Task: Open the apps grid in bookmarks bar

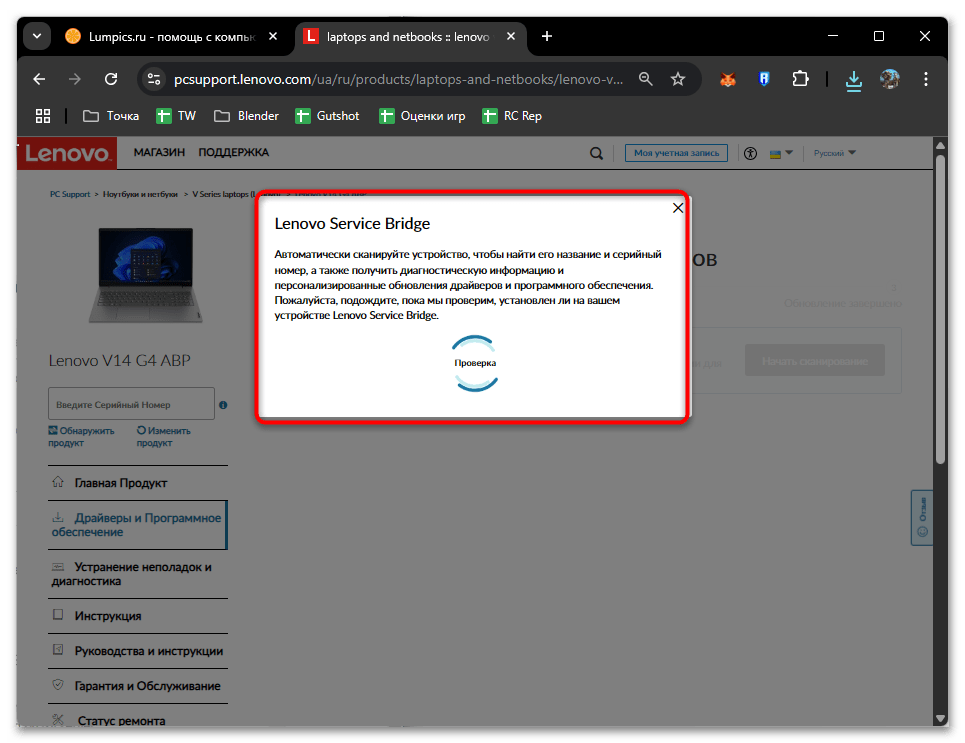Action: click(x=43, y=116)
